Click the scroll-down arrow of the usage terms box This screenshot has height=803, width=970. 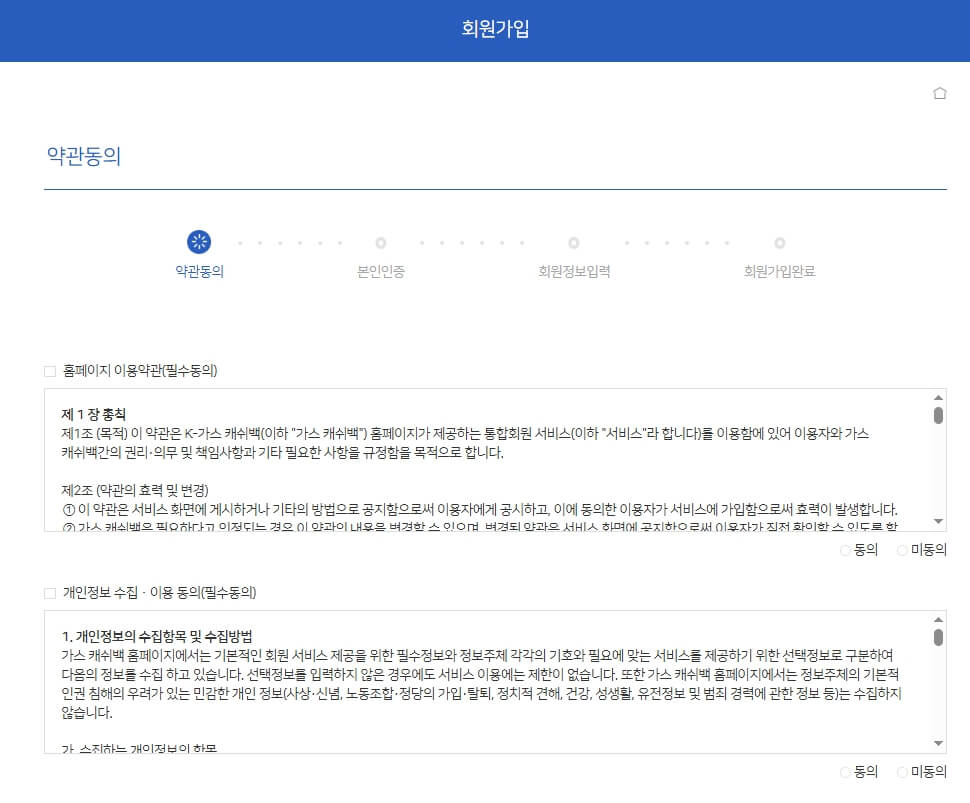pos(936,521)
